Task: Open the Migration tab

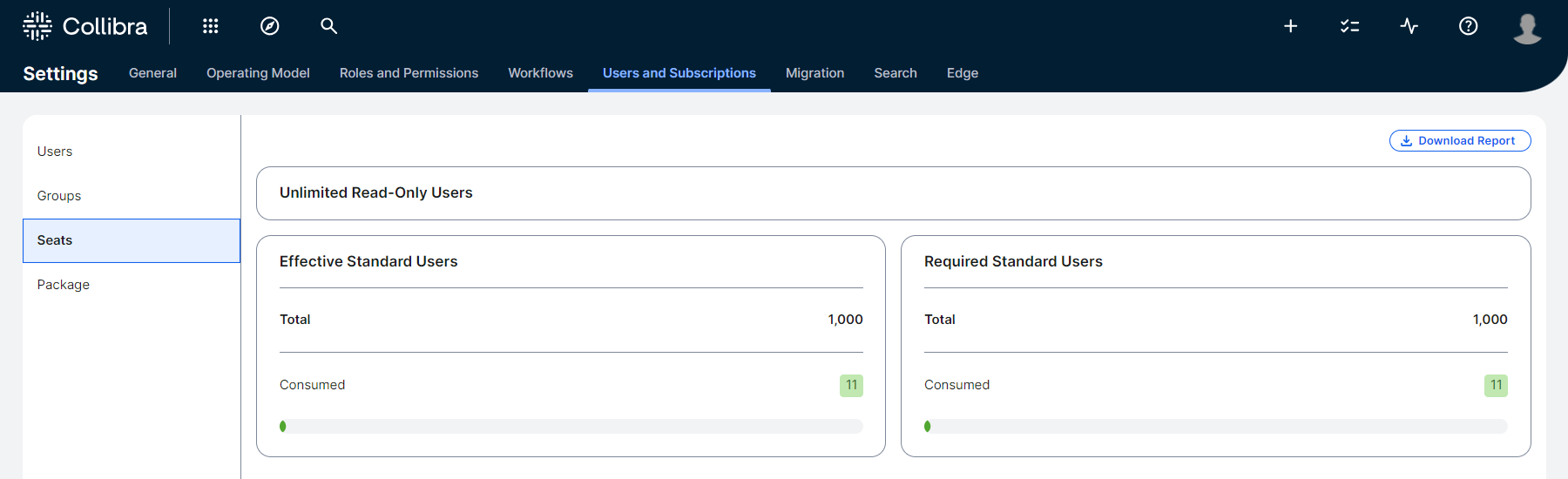Action: point(814,73)
